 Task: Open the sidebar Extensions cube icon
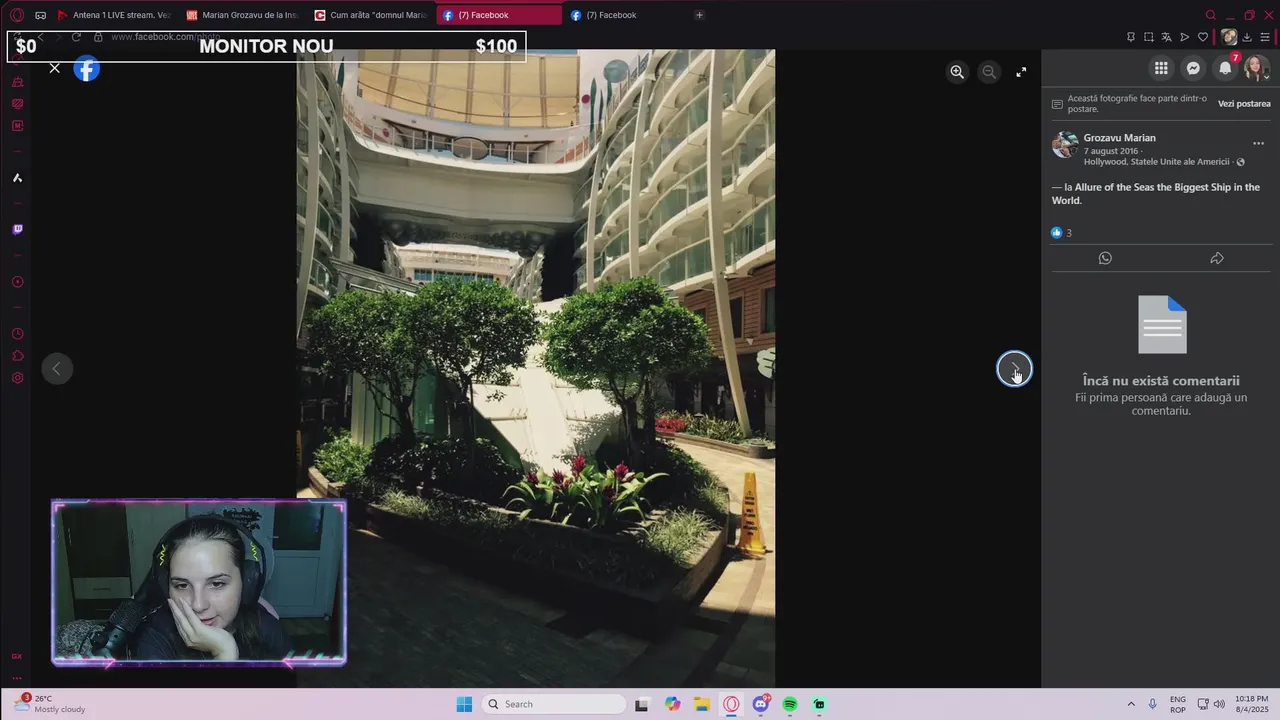tap(17, 356)
